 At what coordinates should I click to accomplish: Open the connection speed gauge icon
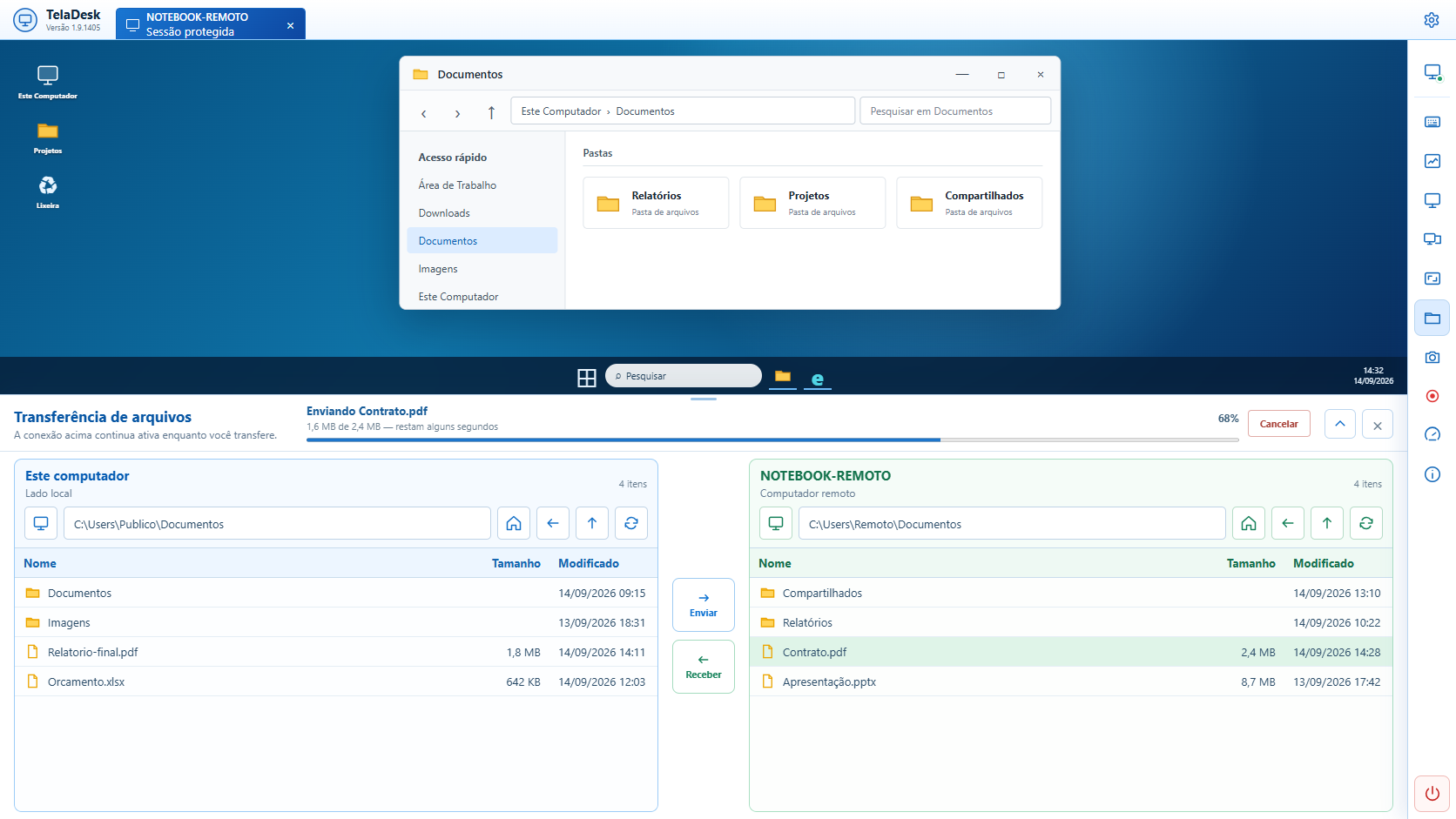click(x=1432, y=434)
